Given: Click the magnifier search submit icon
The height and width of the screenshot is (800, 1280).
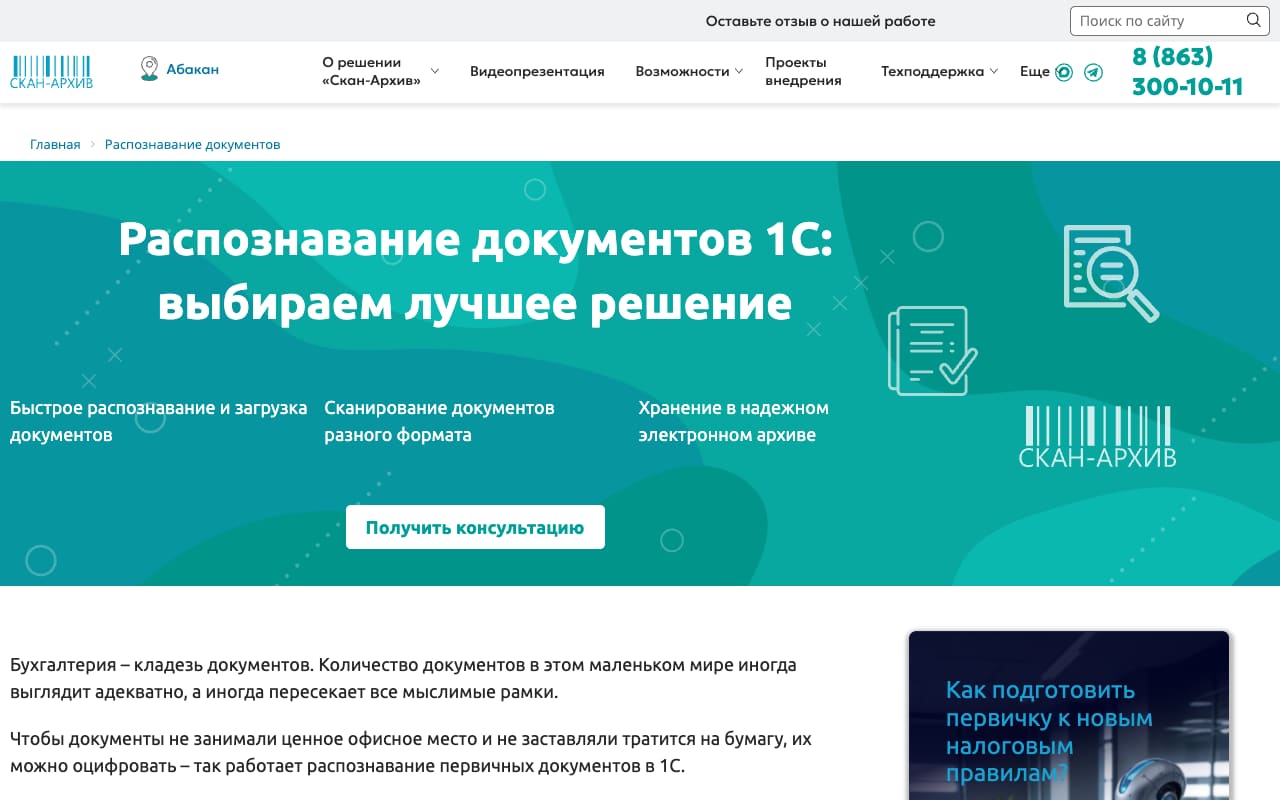Looking at the screenshot, I should 1253,20.
